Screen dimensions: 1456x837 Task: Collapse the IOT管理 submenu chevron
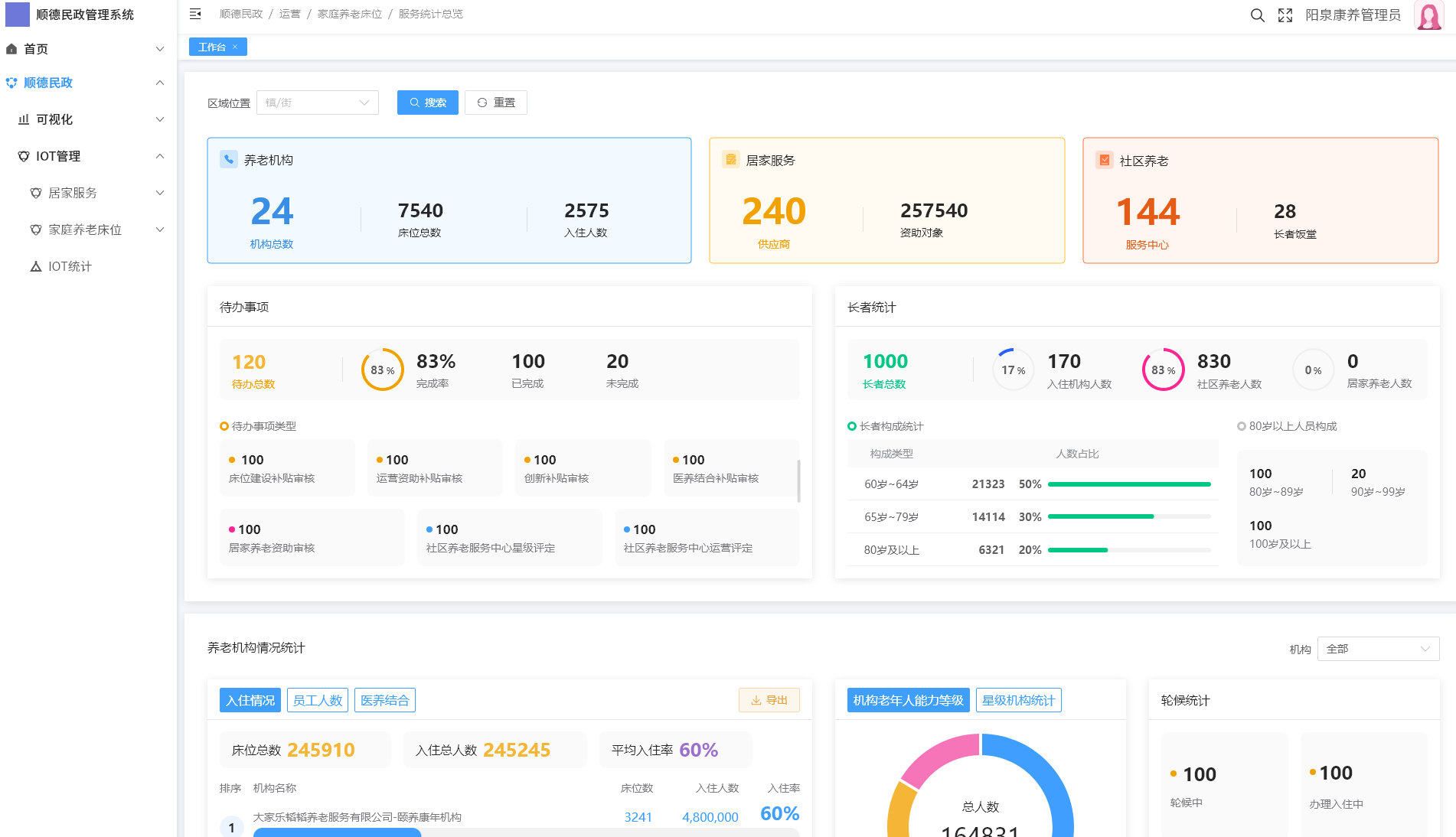(160, 156)
